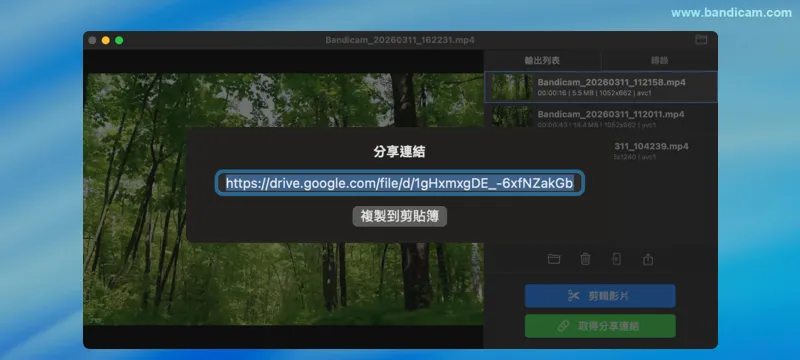This screenshot has height=360, width=800.
Task: Click the share upload icon
Action: pyautogui.click(x=648, y=259)
